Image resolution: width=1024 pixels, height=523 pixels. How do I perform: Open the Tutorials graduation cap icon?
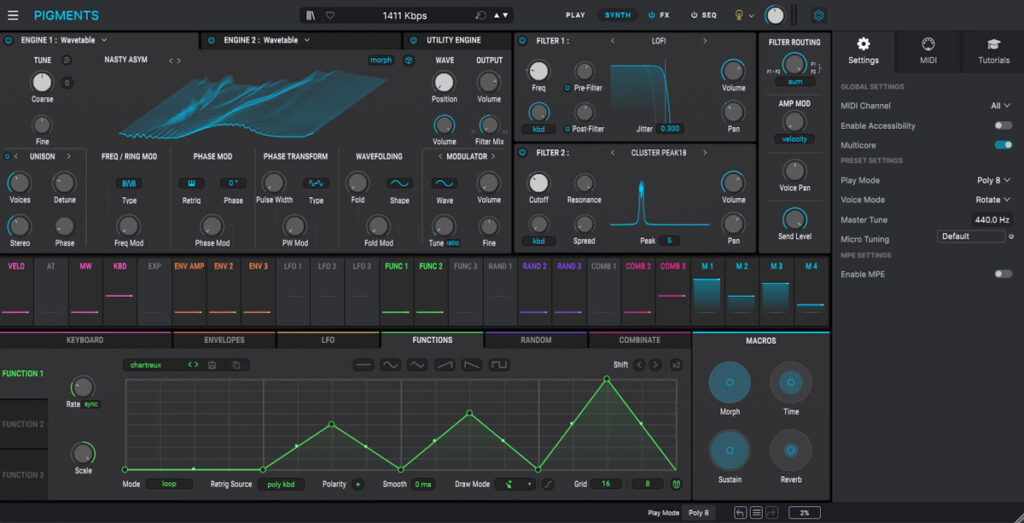pos(993,44)
